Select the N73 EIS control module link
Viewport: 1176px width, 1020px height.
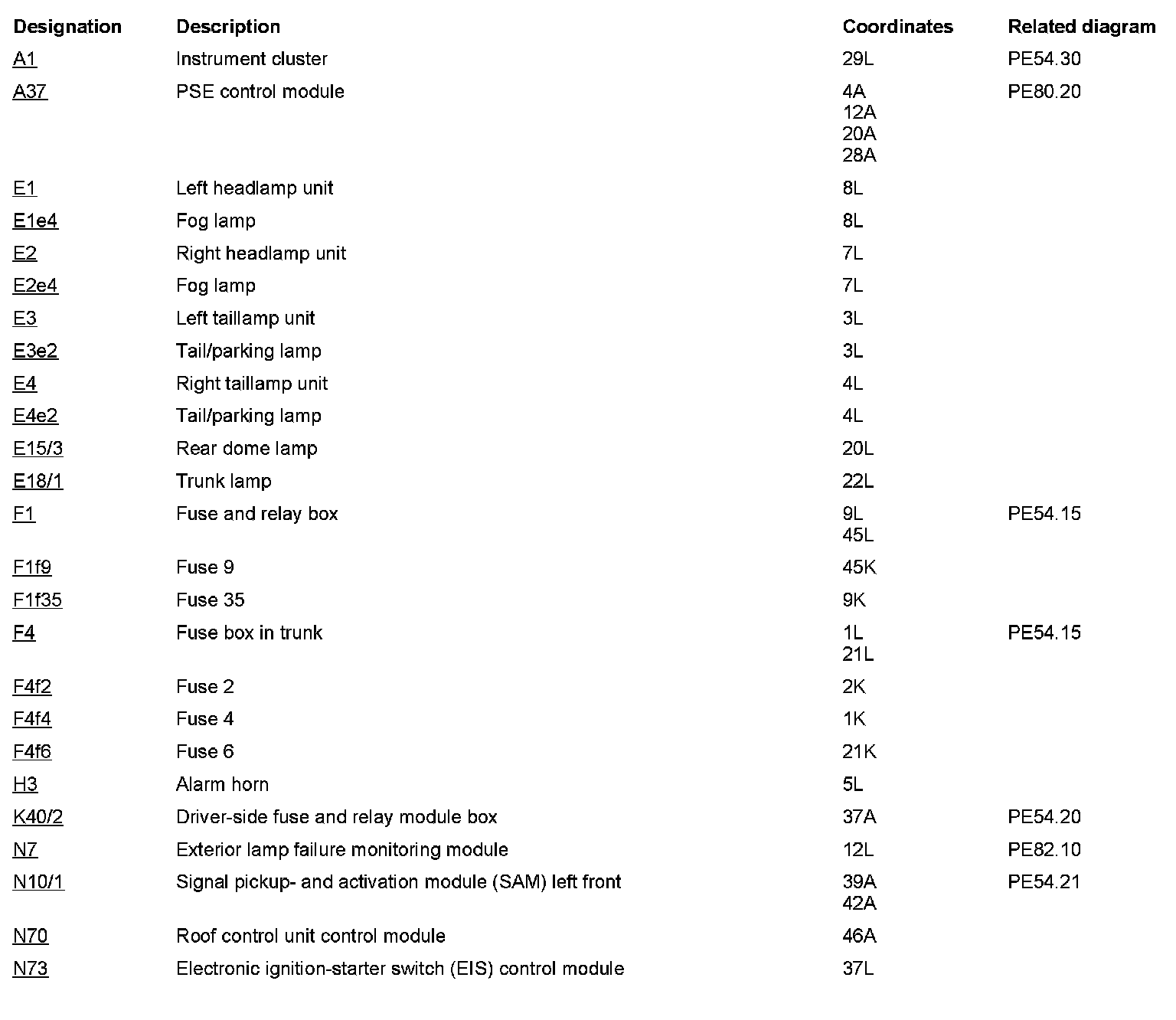31,969
